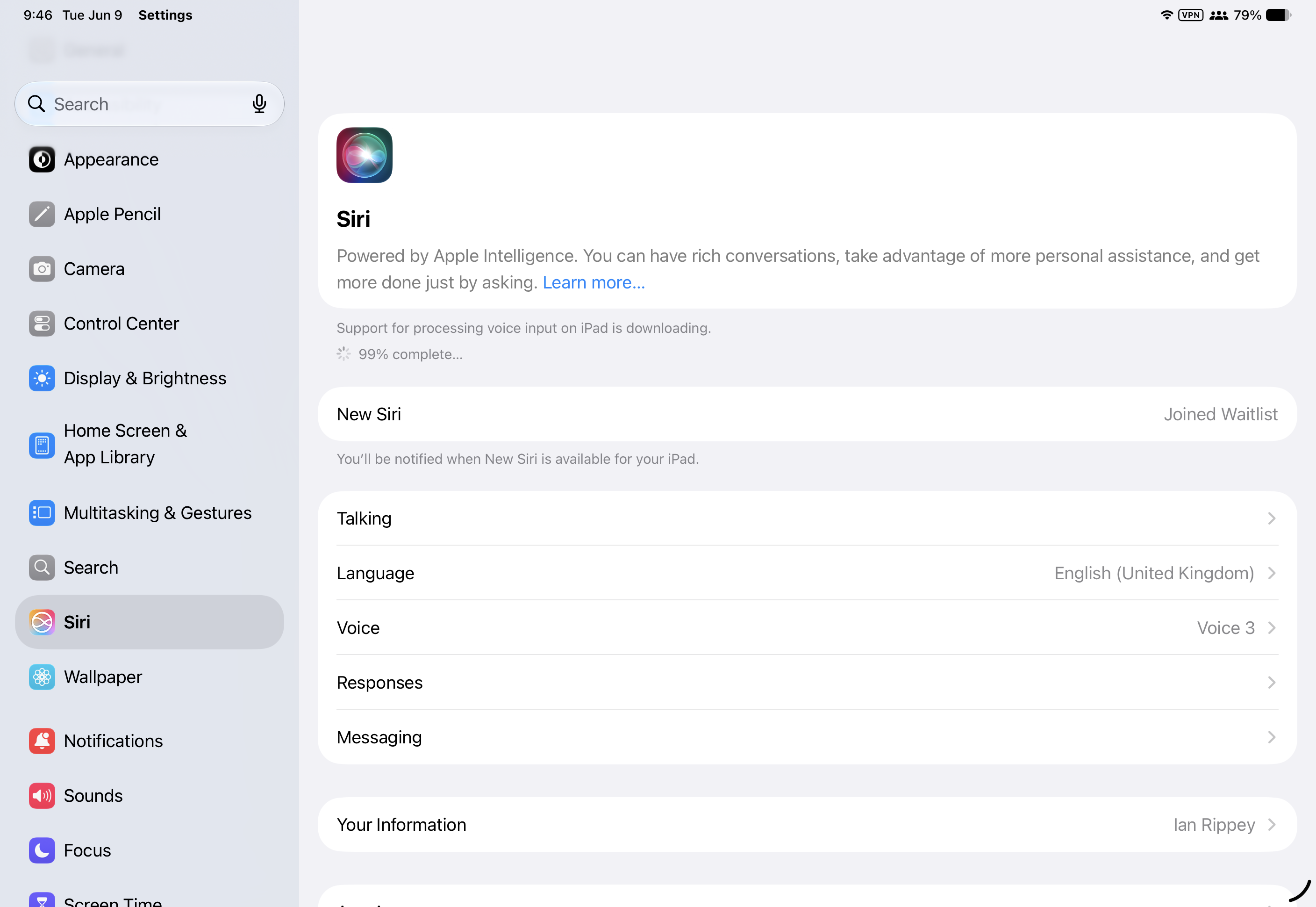Tap the New Siri row

807,414
